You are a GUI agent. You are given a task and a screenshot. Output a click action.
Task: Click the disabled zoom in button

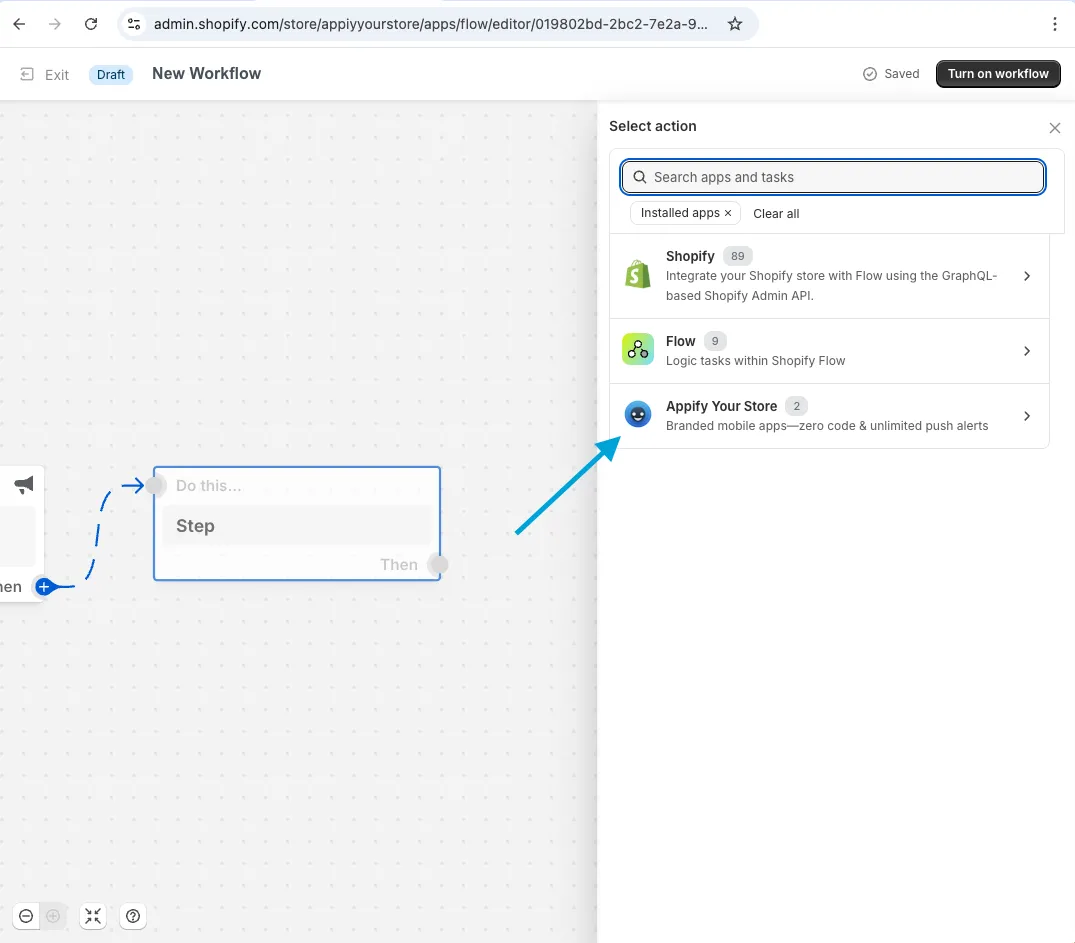click(53, 916)
